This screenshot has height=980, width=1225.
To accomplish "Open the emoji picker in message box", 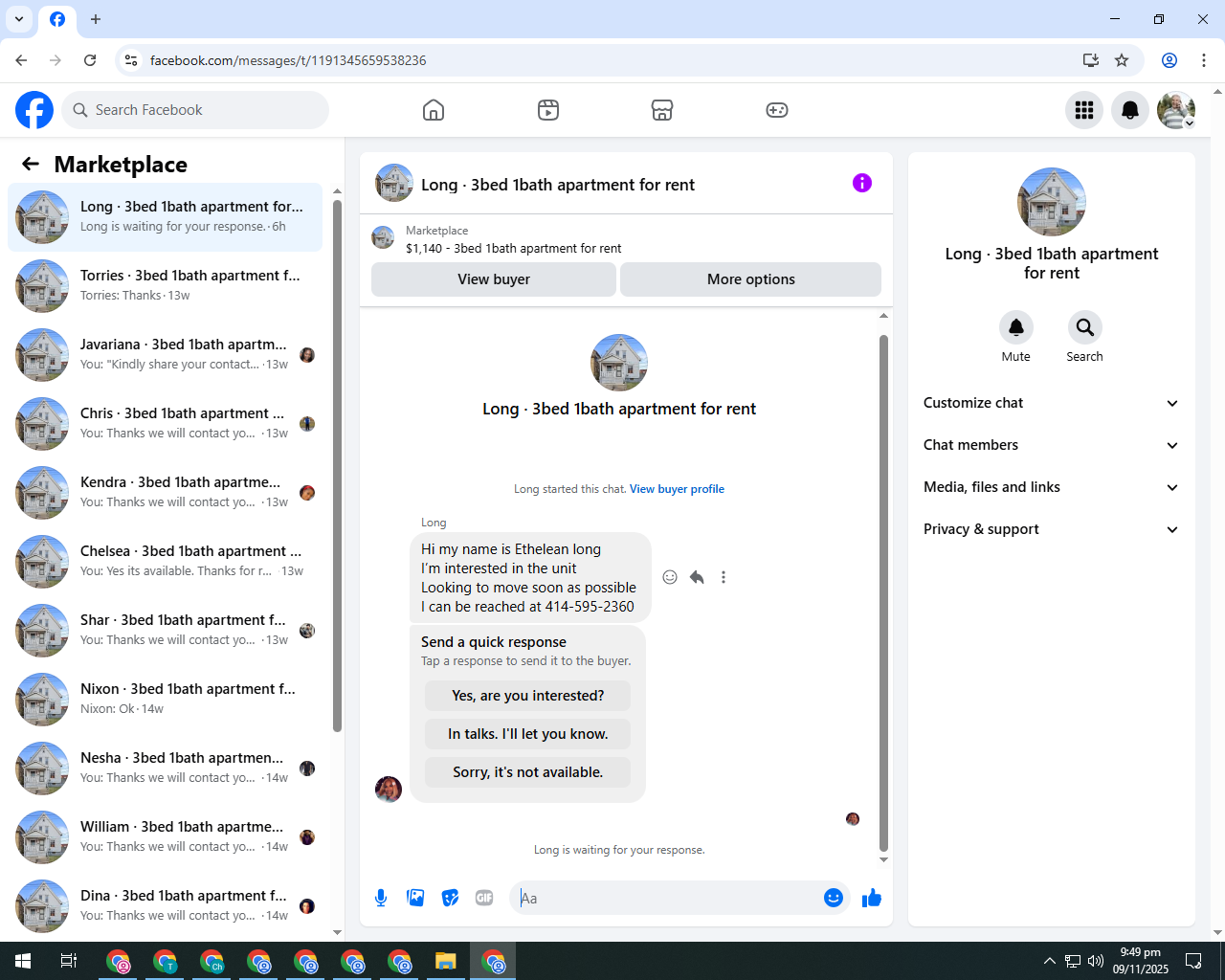I will 834,898.
